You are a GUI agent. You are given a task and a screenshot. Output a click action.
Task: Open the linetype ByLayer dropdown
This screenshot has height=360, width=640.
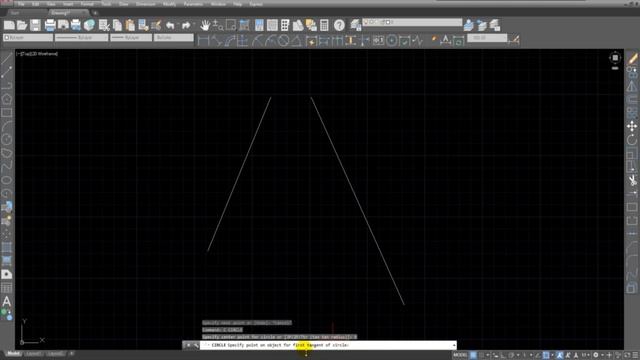pos(82,38)
